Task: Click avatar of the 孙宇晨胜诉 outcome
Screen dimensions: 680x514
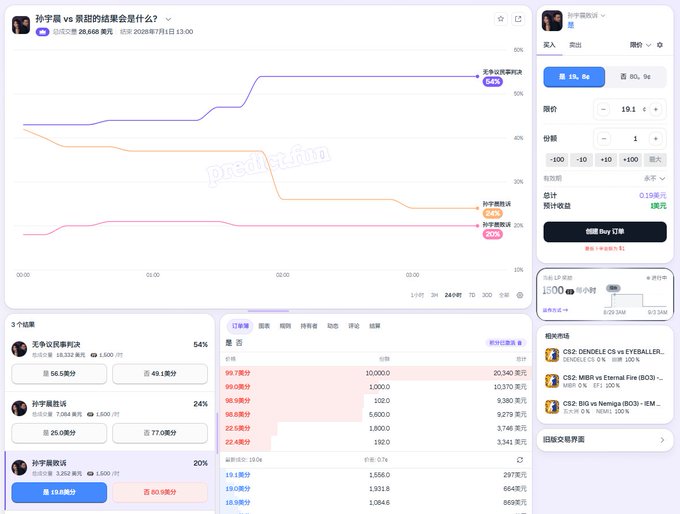Action: pyautogui.click(x=19, y=408)
